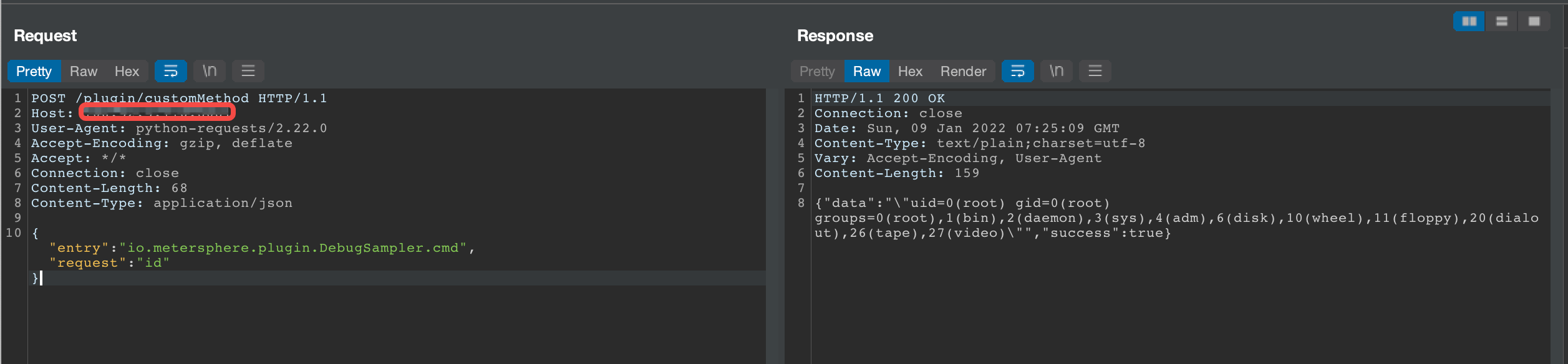The image size is (1568, 364).
Task: Choose top-bottom stacked layout icon
Action: coord(1502,21)
